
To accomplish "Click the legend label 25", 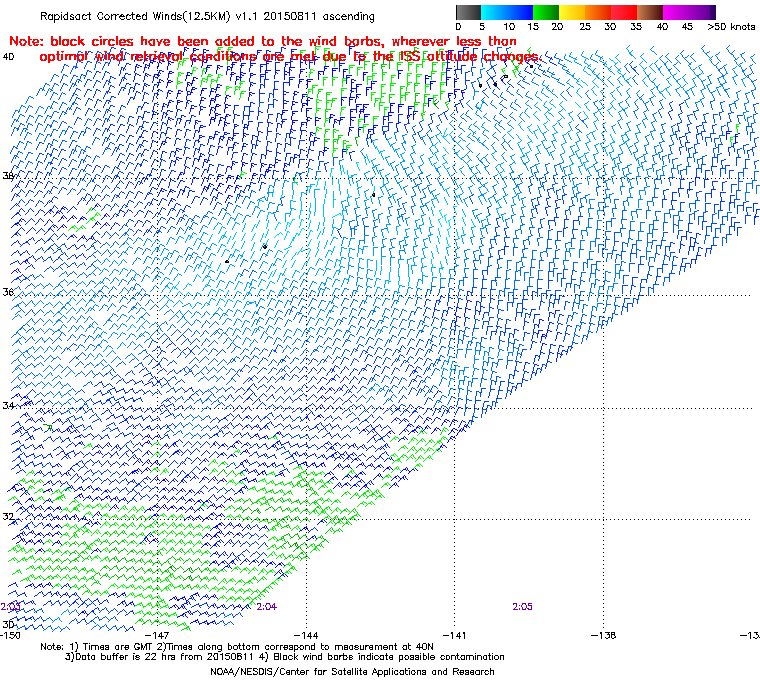I will pos(585,27).
